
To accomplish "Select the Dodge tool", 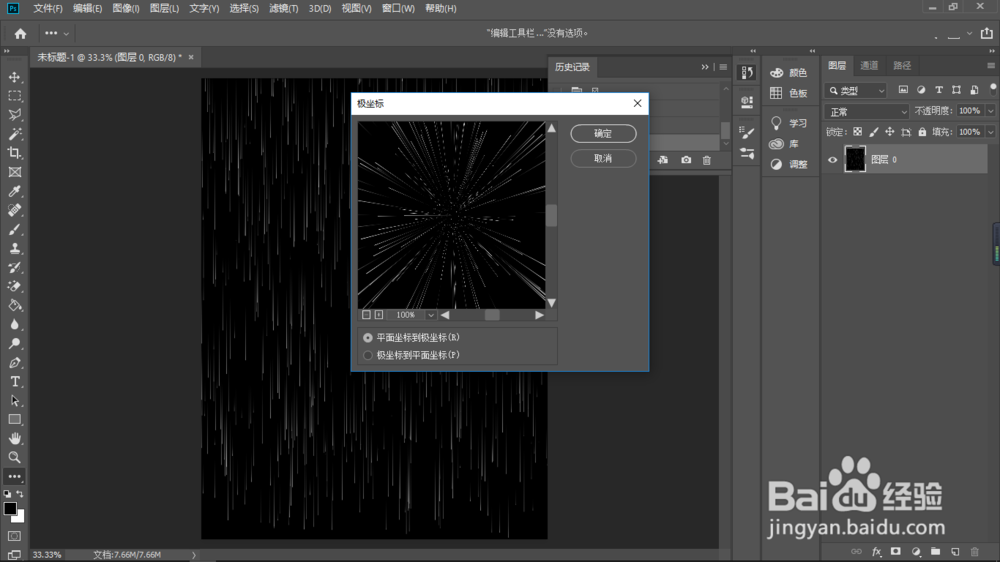I will [15, 344].
